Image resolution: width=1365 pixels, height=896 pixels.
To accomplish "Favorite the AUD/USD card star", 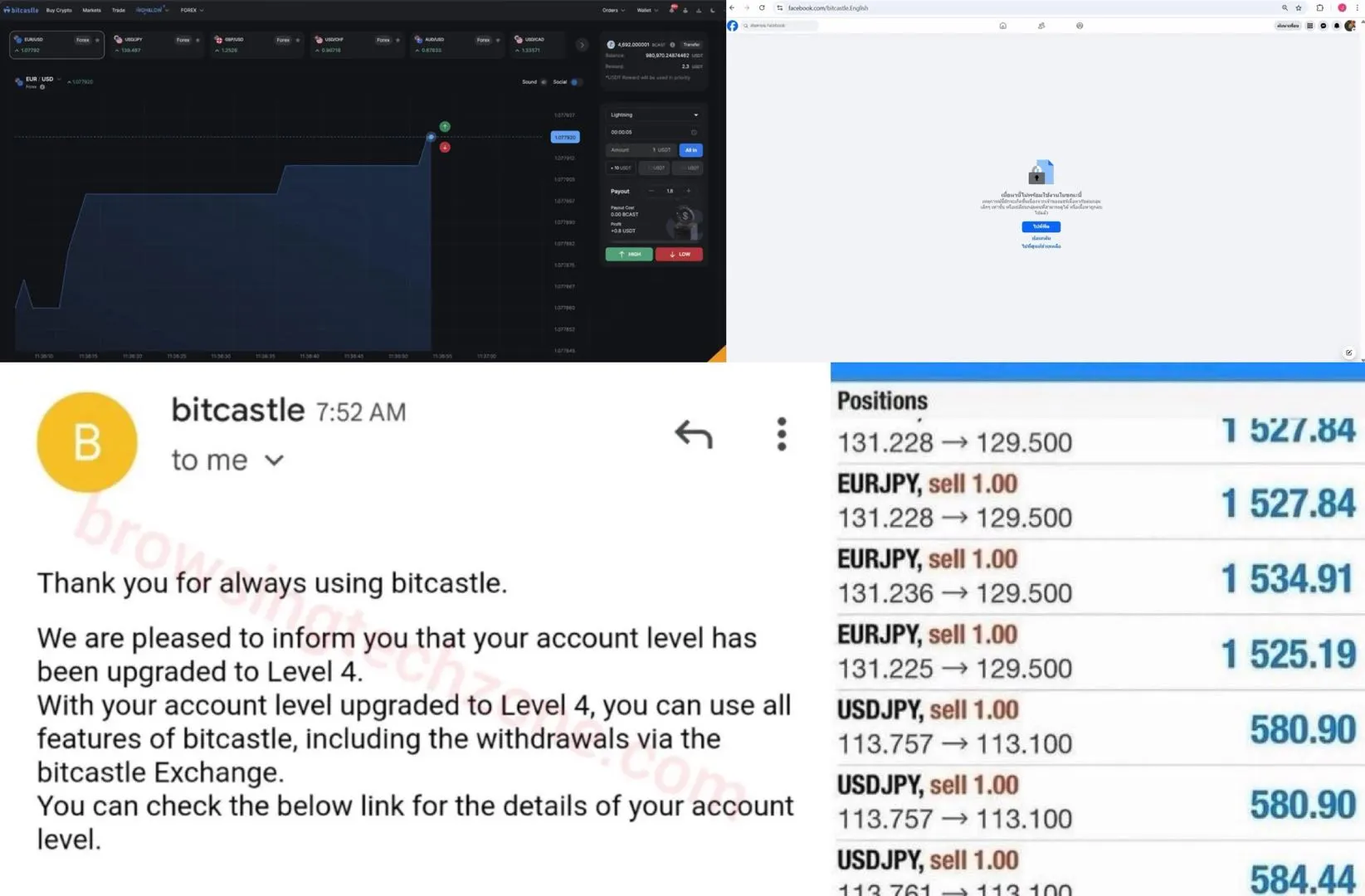I will (x=498, y=40).
